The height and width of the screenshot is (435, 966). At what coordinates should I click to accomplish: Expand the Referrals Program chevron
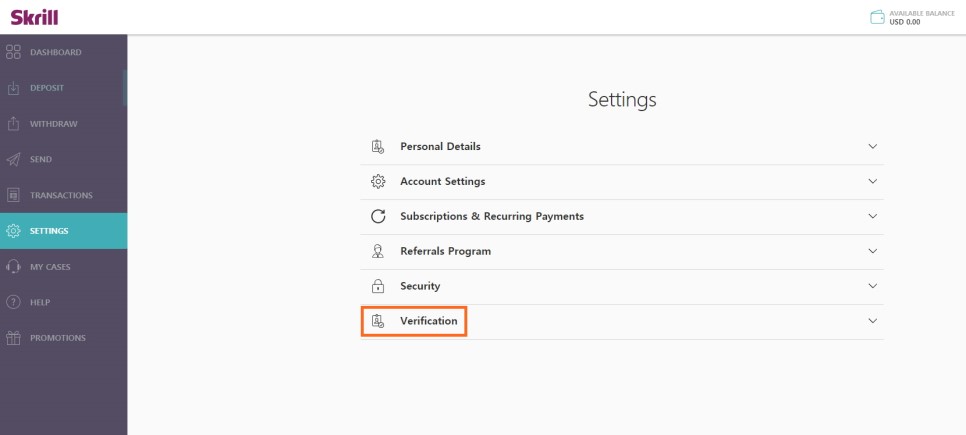tap(872, 251)
